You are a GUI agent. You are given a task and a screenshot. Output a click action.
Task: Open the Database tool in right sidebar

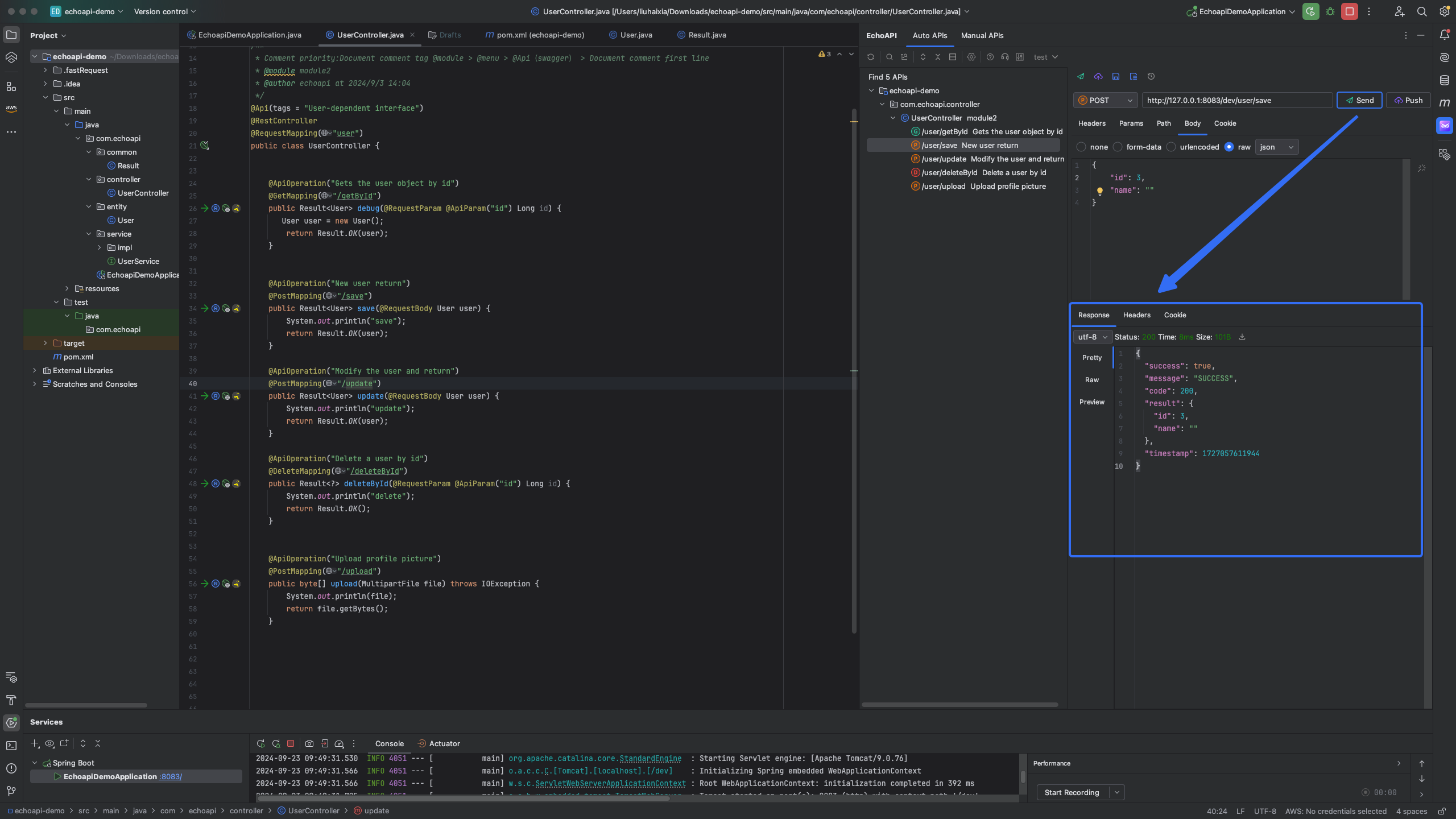click(x=1444, y=80)
